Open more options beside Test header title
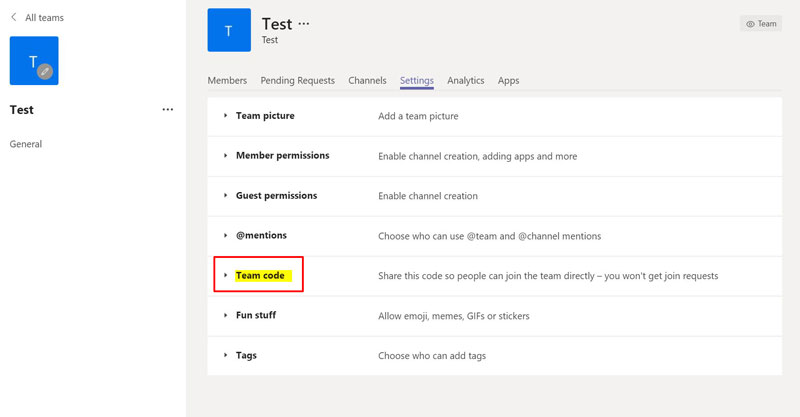This screenshot has height=417, width=800. [x=304, y=23]
